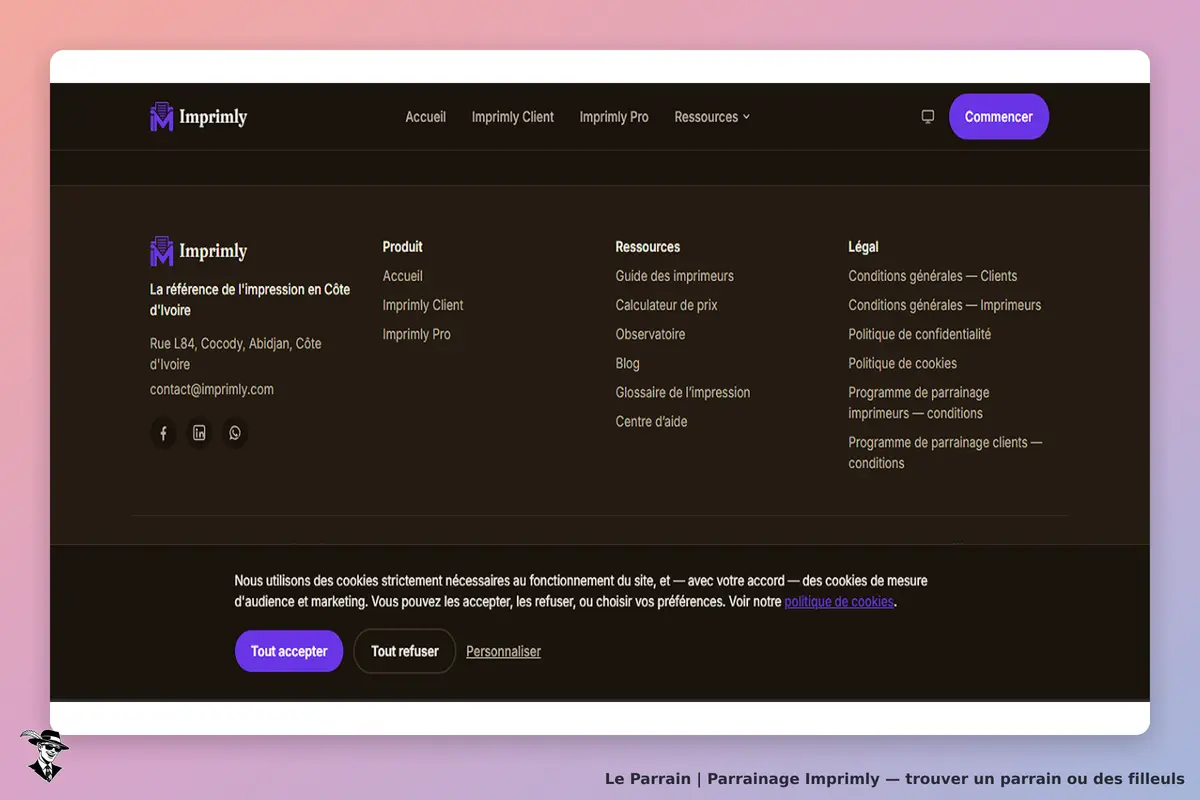Click the Produit column heading
Viewport: 1200px width, 800px height.
coord(403,246)
